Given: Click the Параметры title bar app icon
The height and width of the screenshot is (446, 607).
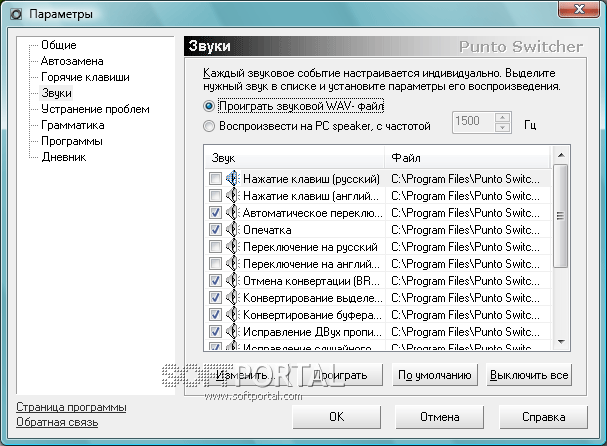Looking at the screenshot, I should click(x=16, y=15).
